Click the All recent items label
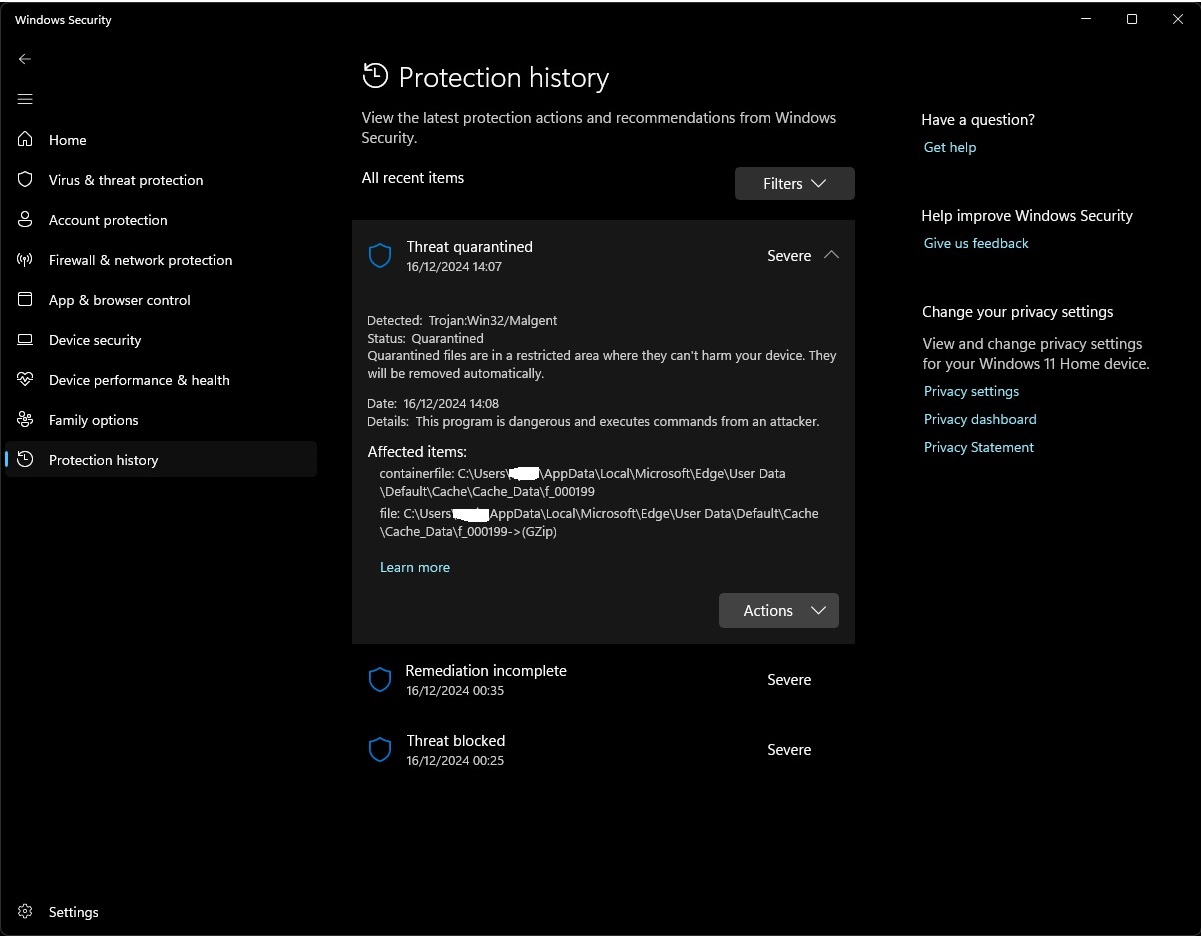1201x936 pixels. point(413,178)
